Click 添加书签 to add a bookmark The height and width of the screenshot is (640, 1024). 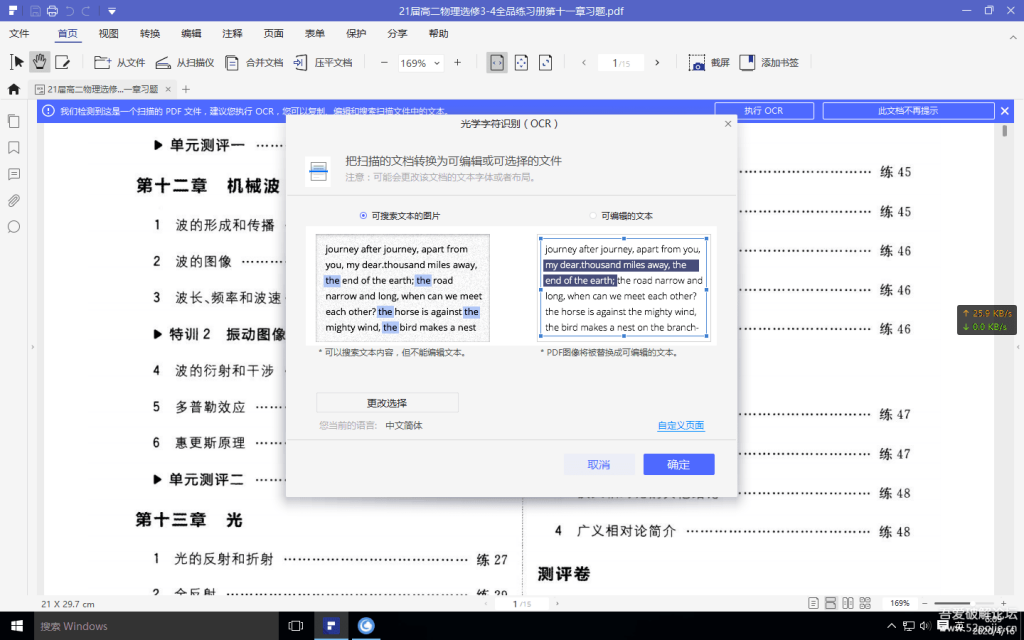769,63
